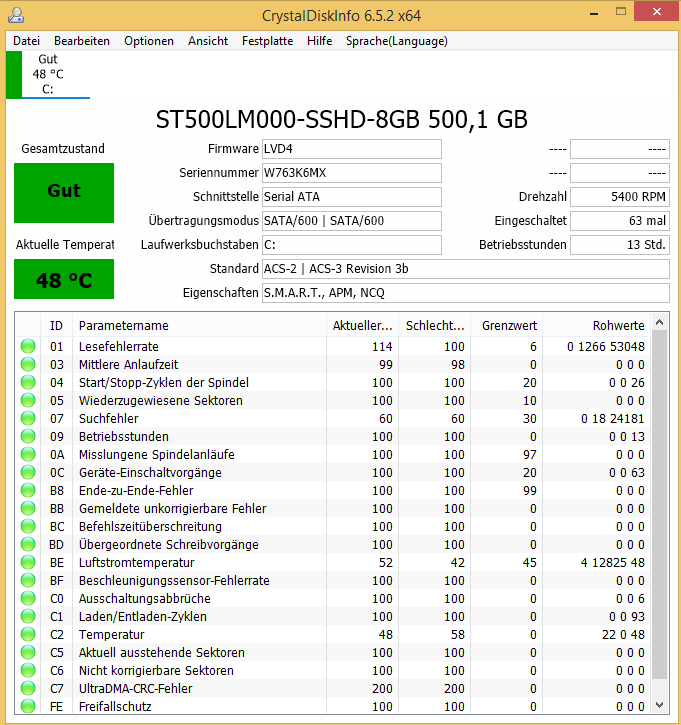This screenshot has width=681, height=725.
Task: Open the Sprache(Language) menu
Action: pyautogui.click(x=397, y=41)
